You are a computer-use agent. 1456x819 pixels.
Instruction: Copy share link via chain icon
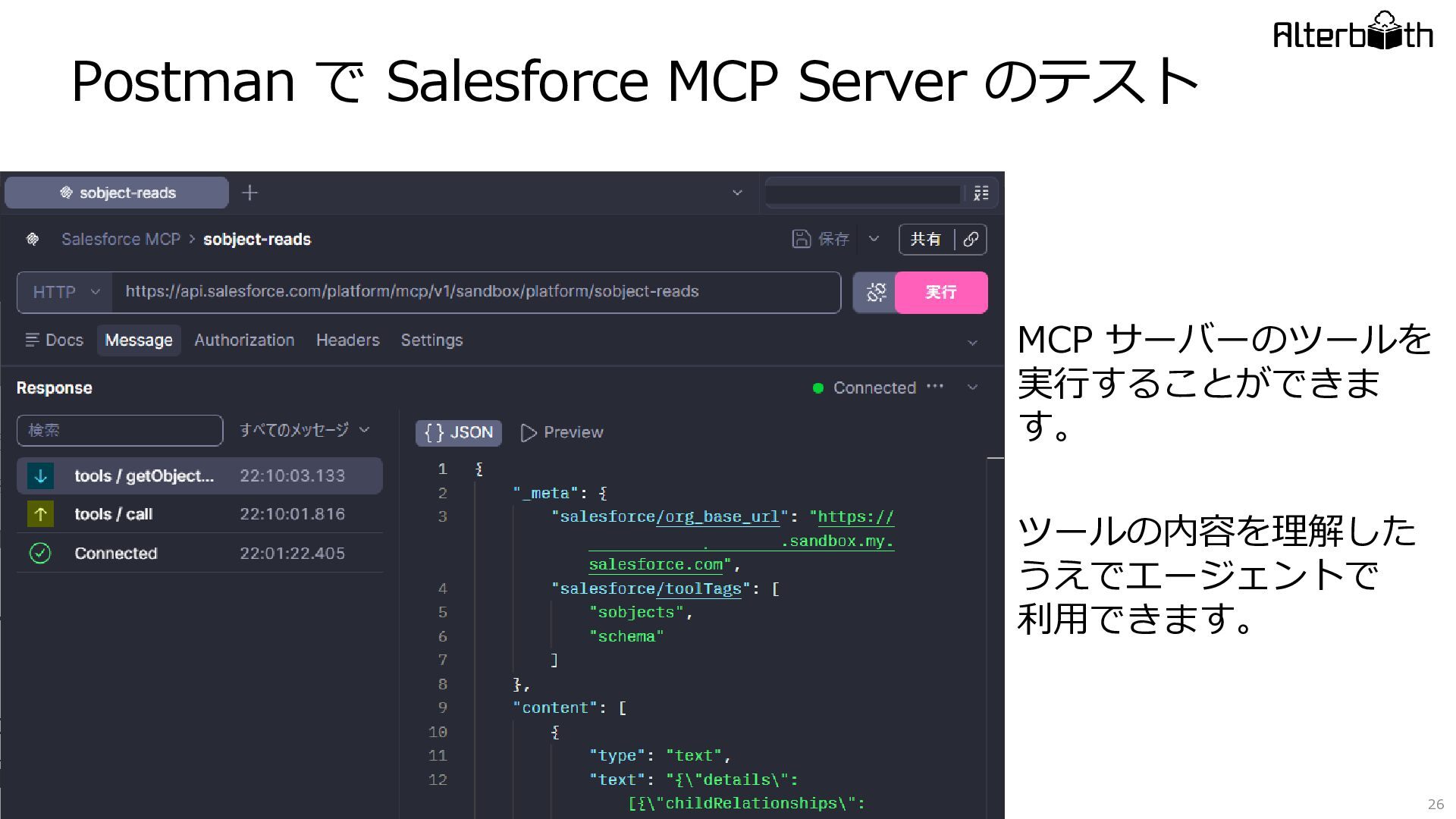pyautogui.click(x=971, y=239)
